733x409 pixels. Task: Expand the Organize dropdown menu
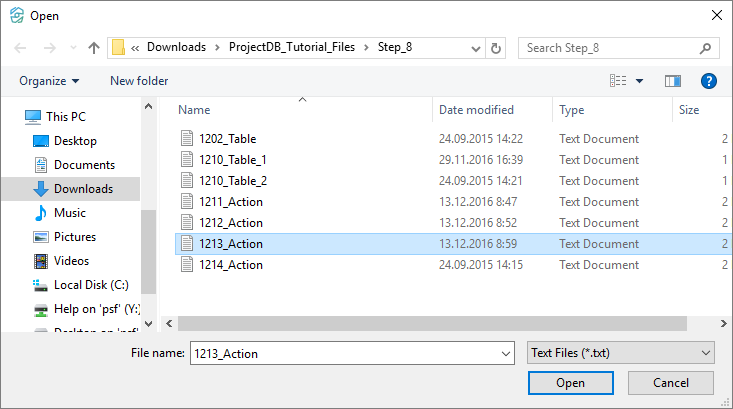click(49, 81)
